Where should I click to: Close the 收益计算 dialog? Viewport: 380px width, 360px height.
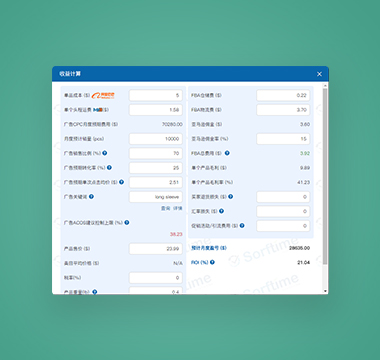tap(319, 74)
